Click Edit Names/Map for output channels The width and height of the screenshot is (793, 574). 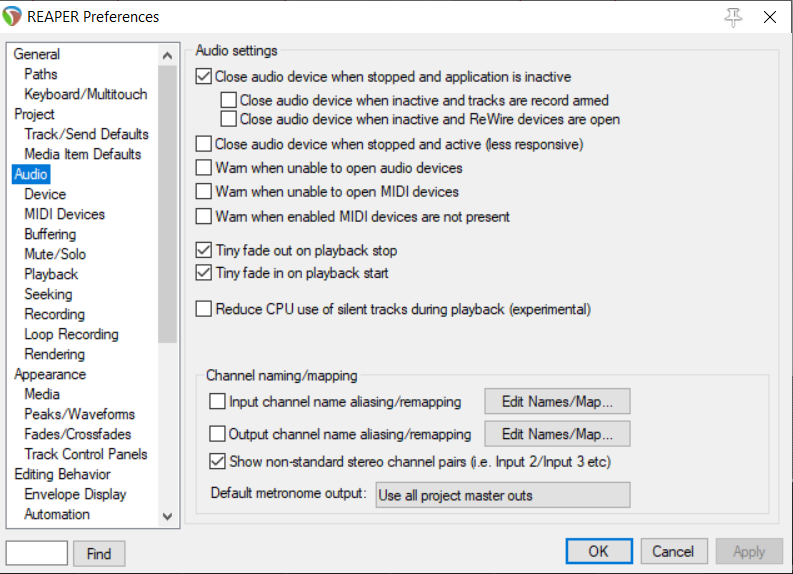tap(557, 434)
